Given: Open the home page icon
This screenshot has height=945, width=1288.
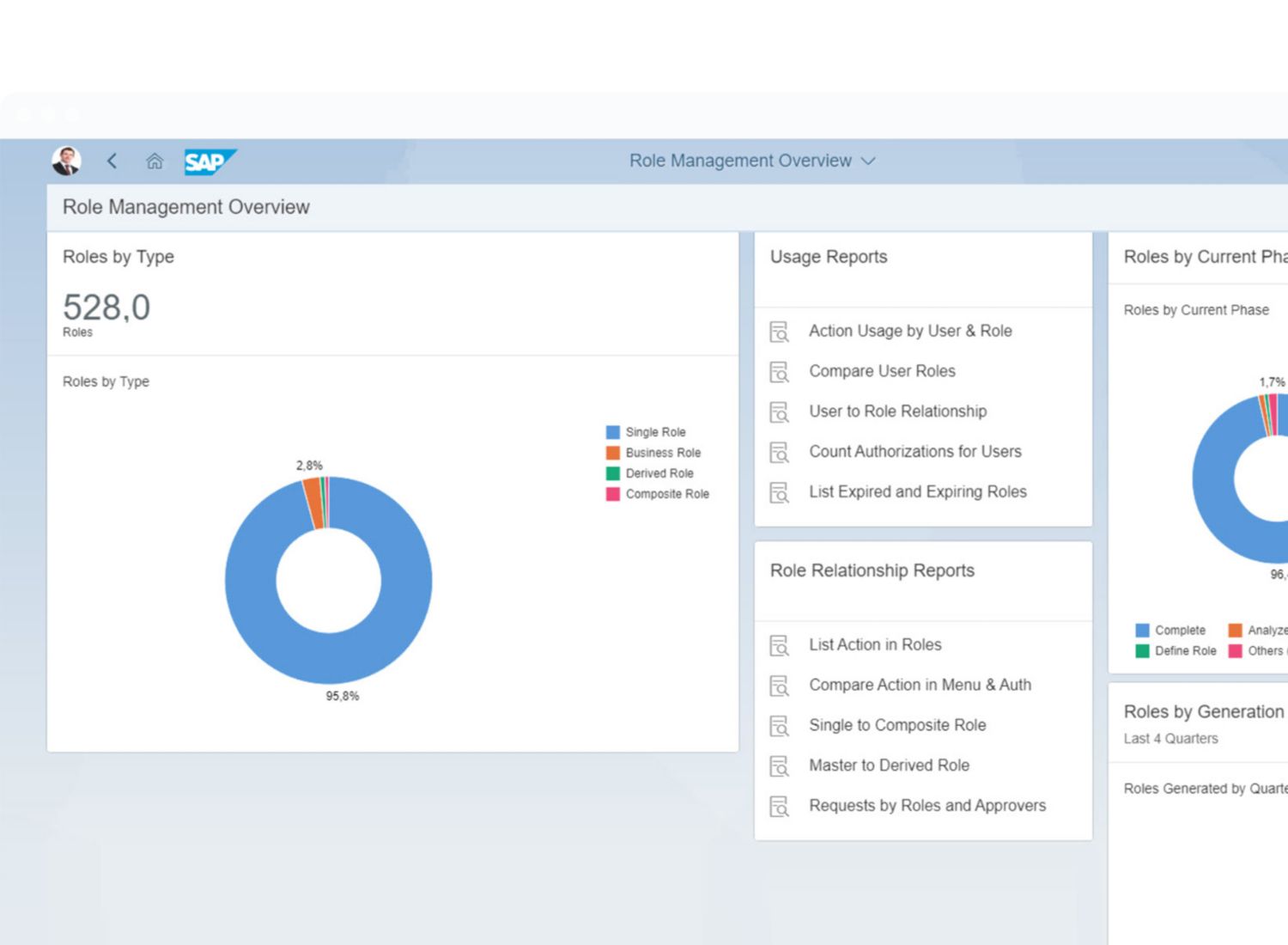Looking at the screenshot, I should 155,161.
